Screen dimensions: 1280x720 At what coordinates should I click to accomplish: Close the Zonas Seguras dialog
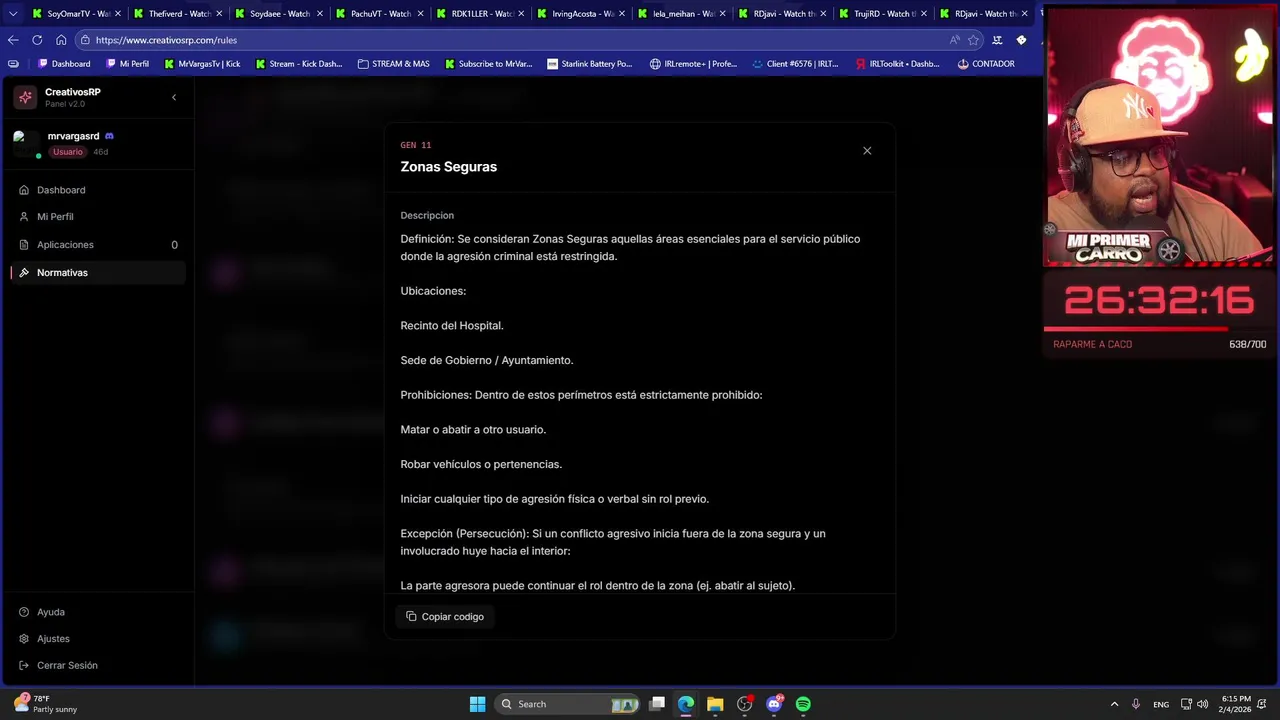coord(867,151)
